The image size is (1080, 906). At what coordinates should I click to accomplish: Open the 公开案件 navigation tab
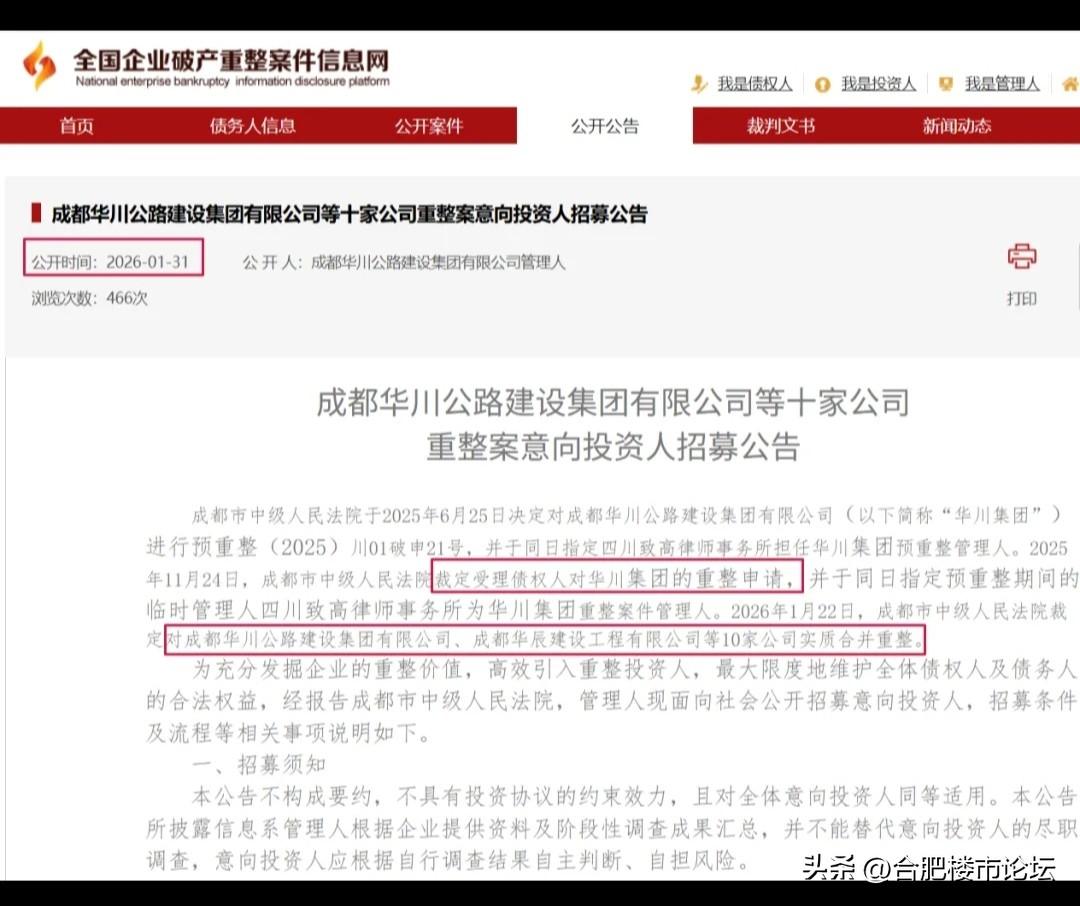tap(428, 125)
